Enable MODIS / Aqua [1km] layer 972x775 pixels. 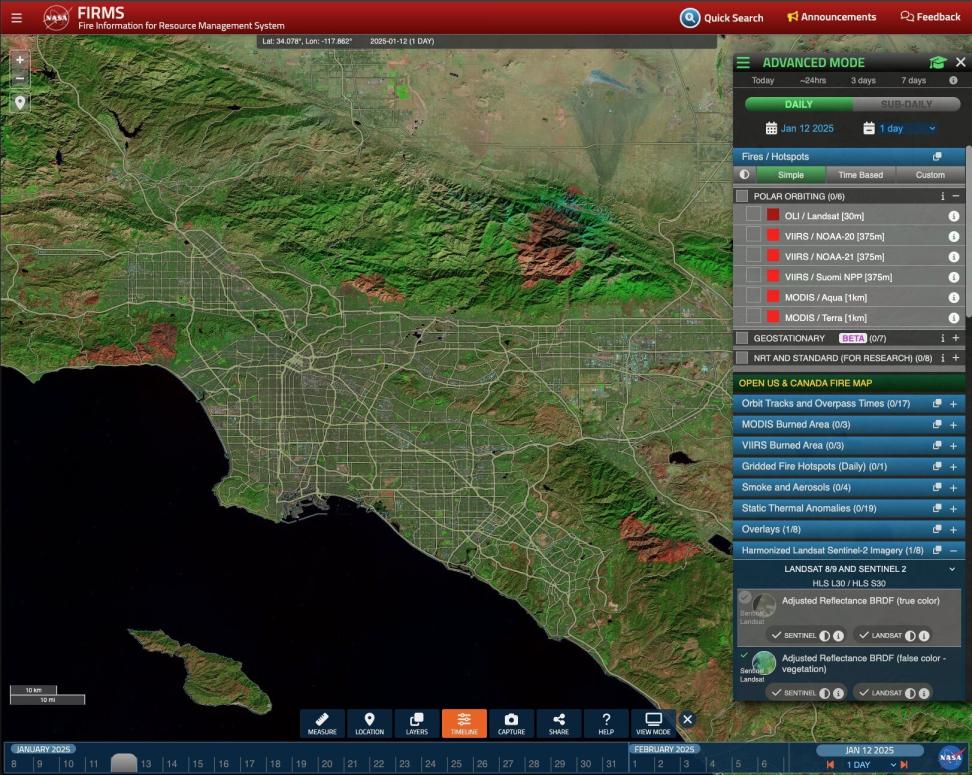(x=753, y=296)
